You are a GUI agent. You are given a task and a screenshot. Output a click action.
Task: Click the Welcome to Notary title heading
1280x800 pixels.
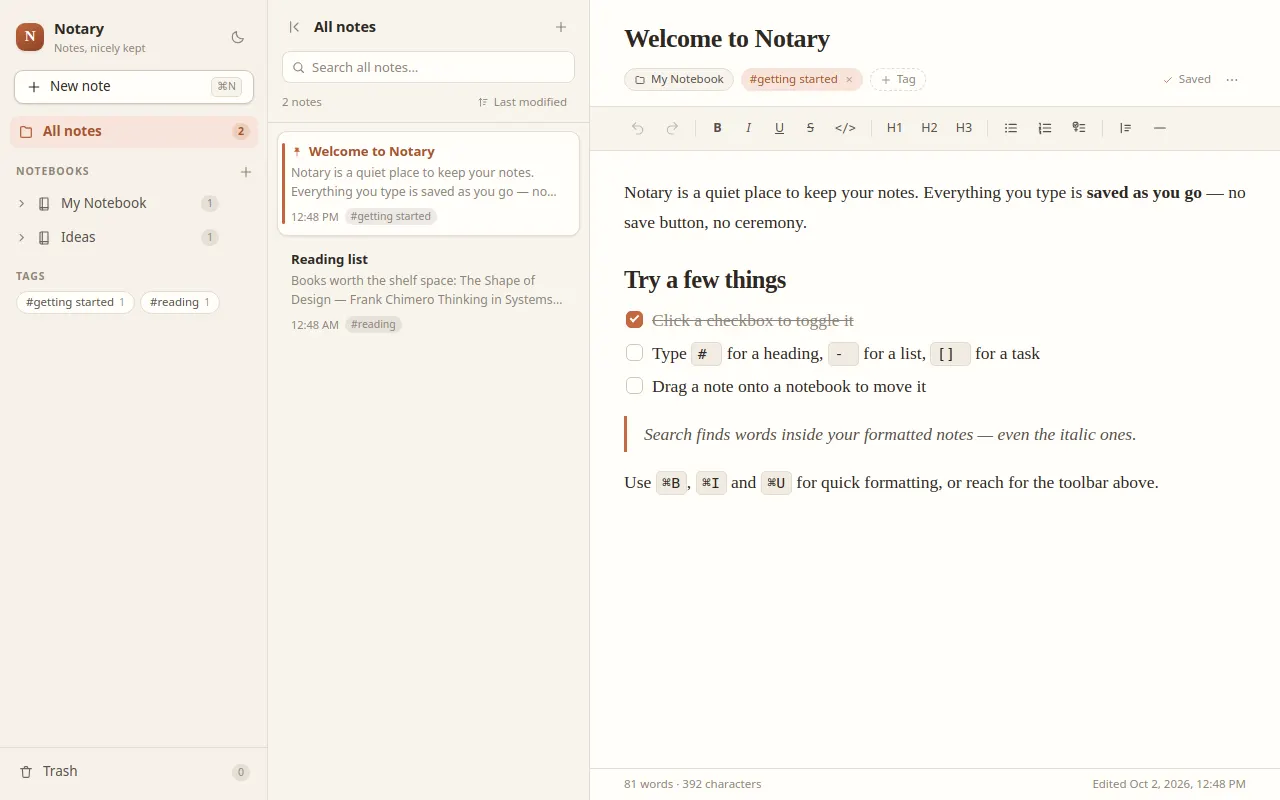[x=727, y=38]
